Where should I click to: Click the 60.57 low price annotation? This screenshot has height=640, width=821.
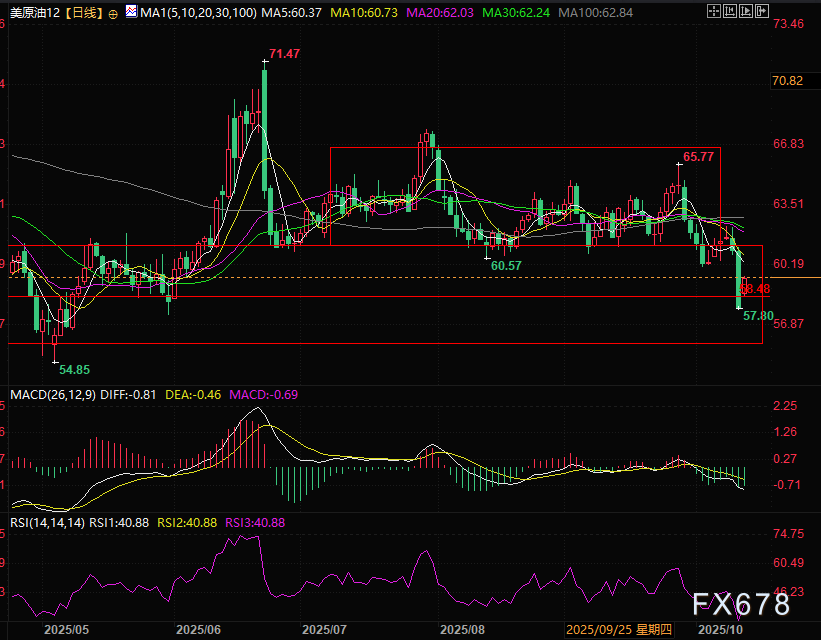click(507, 265)
